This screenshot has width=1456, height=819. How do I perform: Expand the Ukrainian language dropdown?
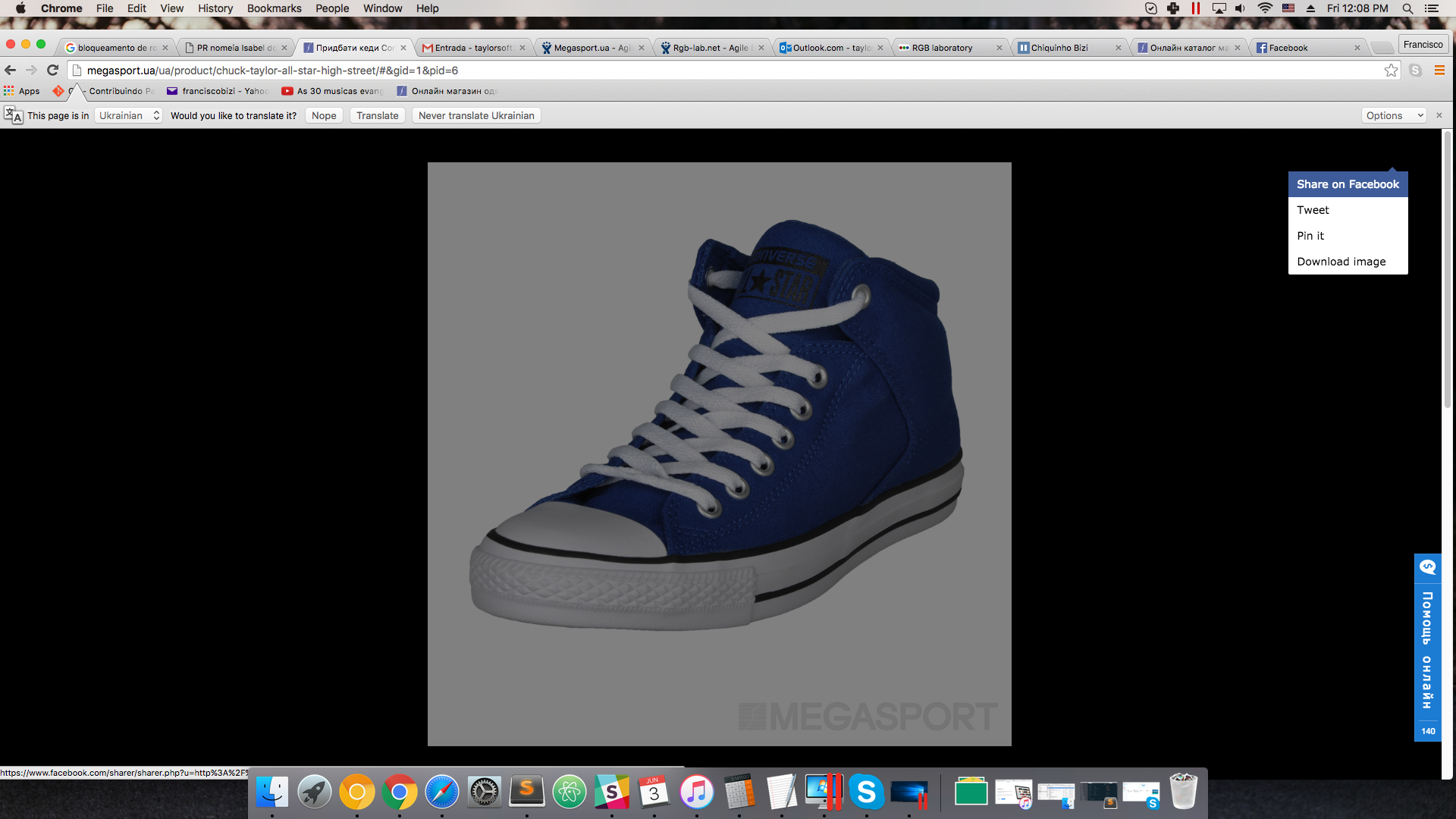click(129, 115)
